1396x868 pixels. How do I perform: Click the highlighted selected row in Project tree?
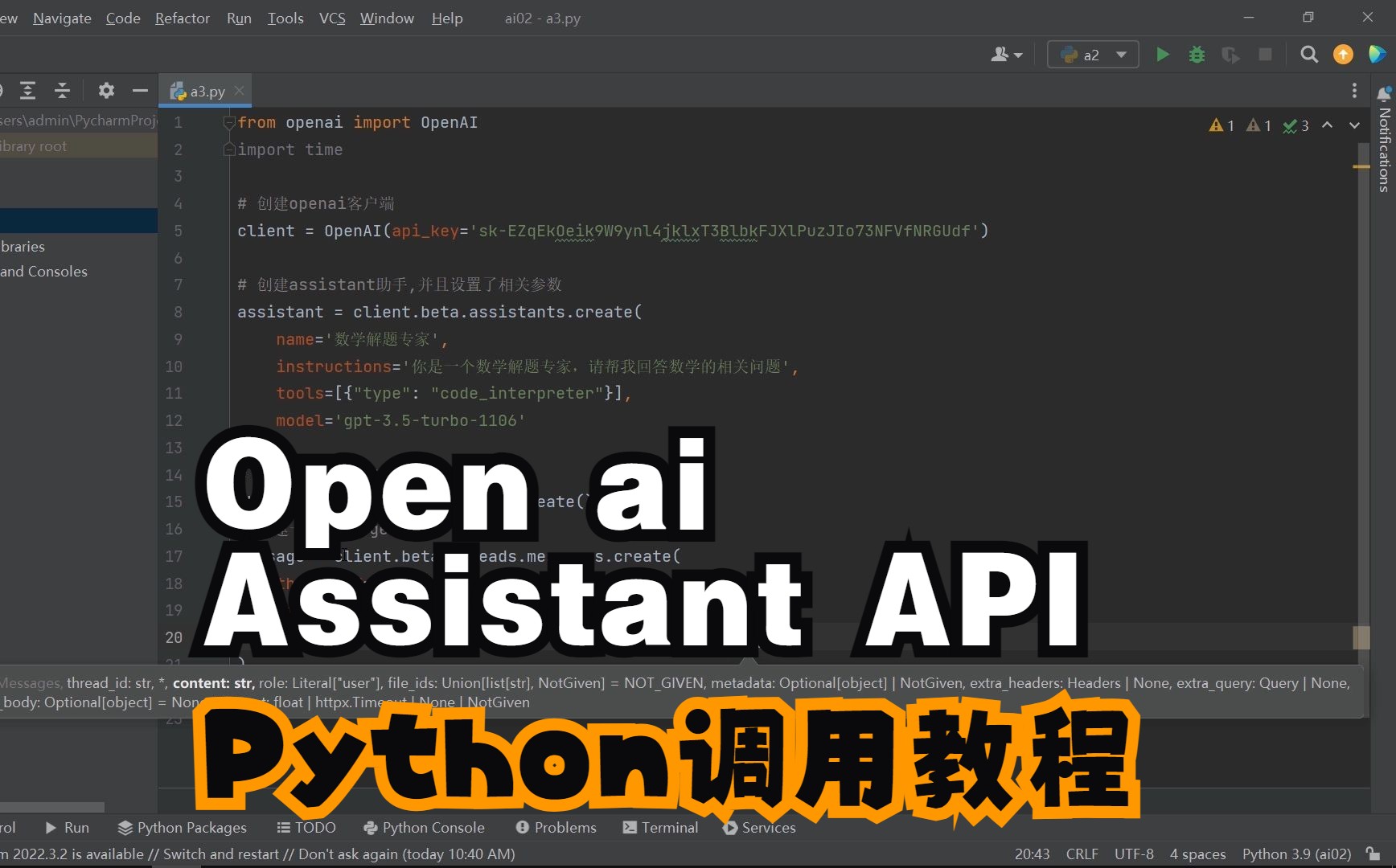pos(79,221)
